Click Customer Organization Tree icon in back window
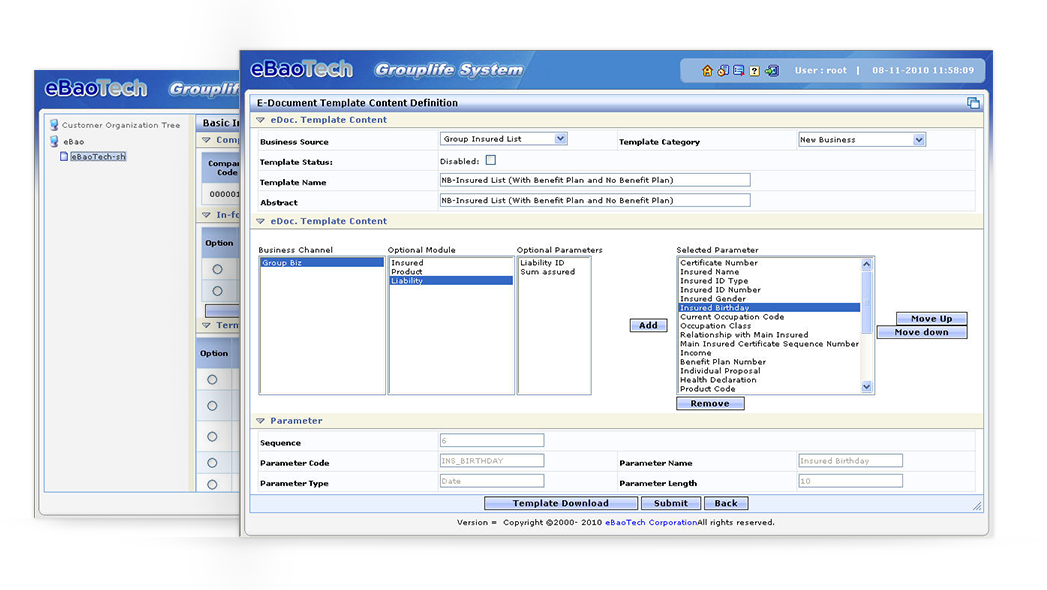The width and height of the screenshot is (1047, 590). 54,125
